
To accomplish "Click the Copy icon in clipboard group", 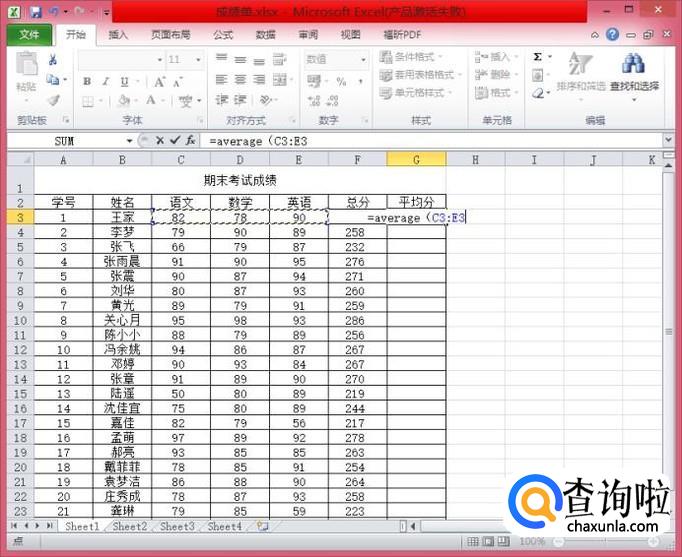I will (53, 80).
